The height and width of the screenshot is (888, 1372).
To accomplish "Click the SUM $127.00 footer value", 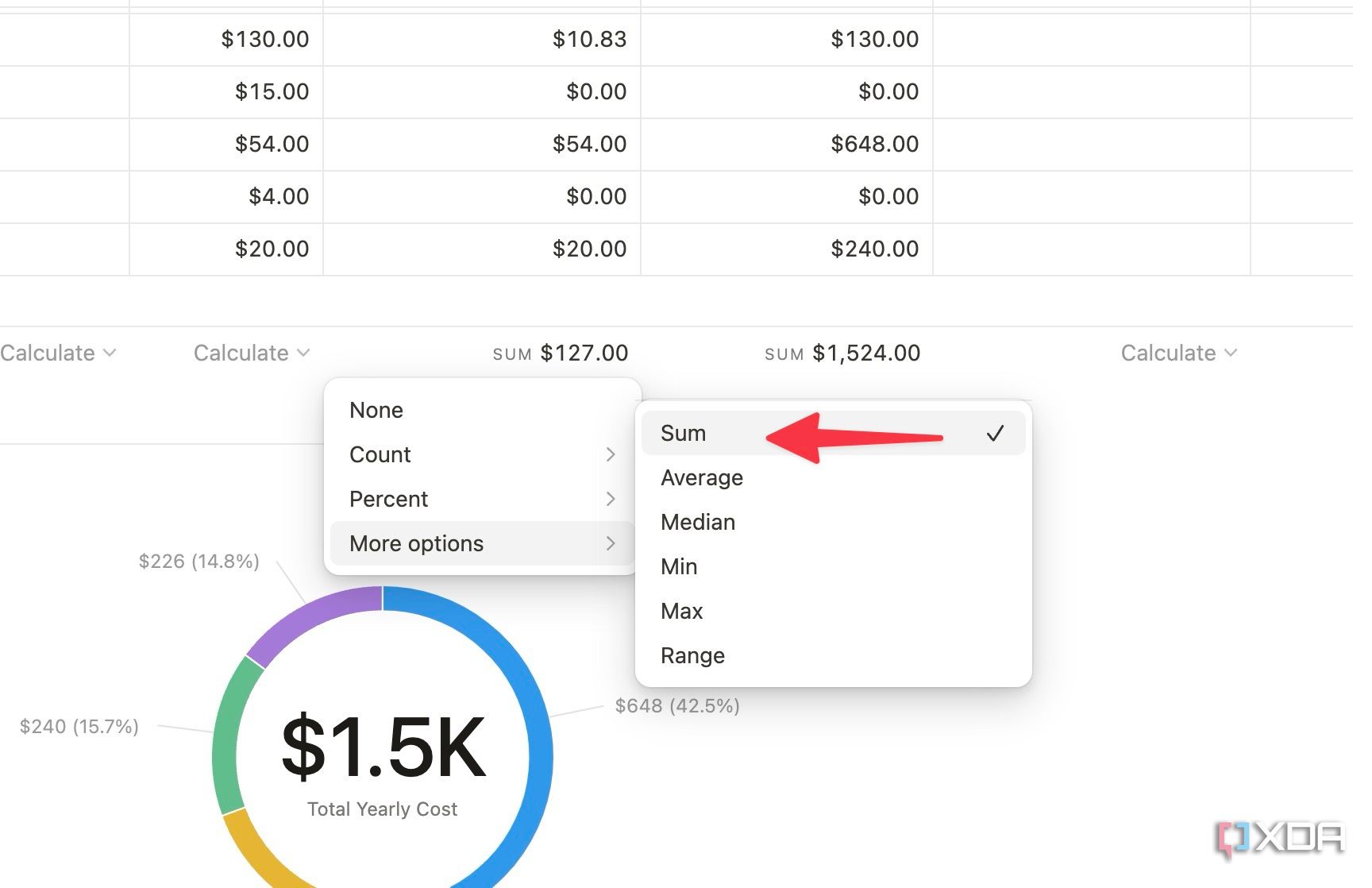I will (560, 353).
